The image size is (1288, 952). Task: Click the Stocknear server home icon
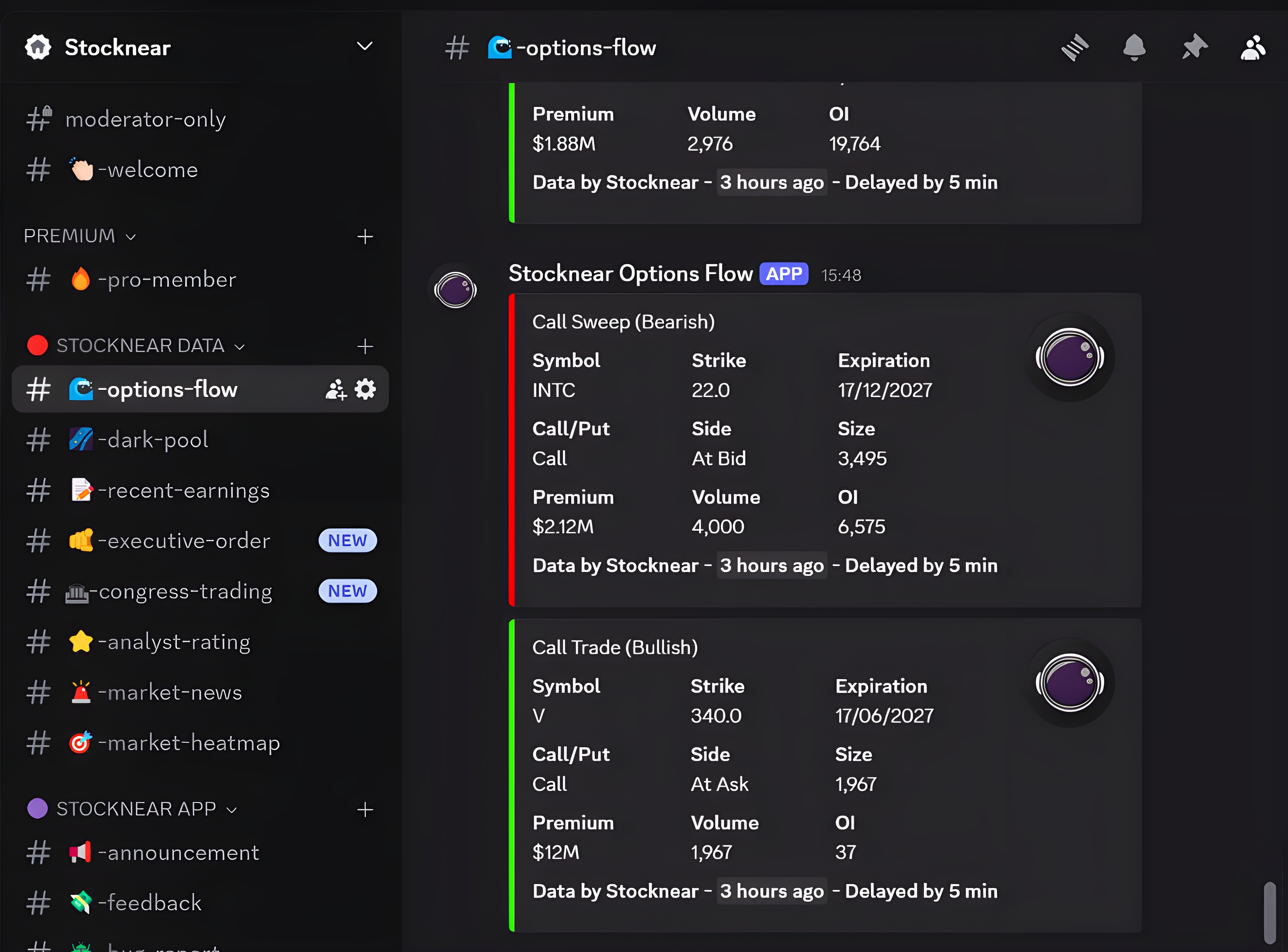tap(38, 47)
